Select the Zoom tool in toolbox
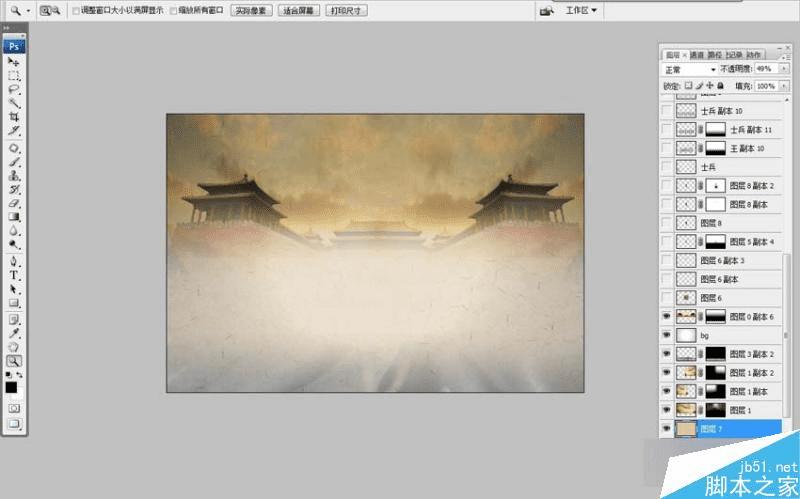The height and width of the screenshot is (499, 800). pyautogui.click(x=14, y=361)
